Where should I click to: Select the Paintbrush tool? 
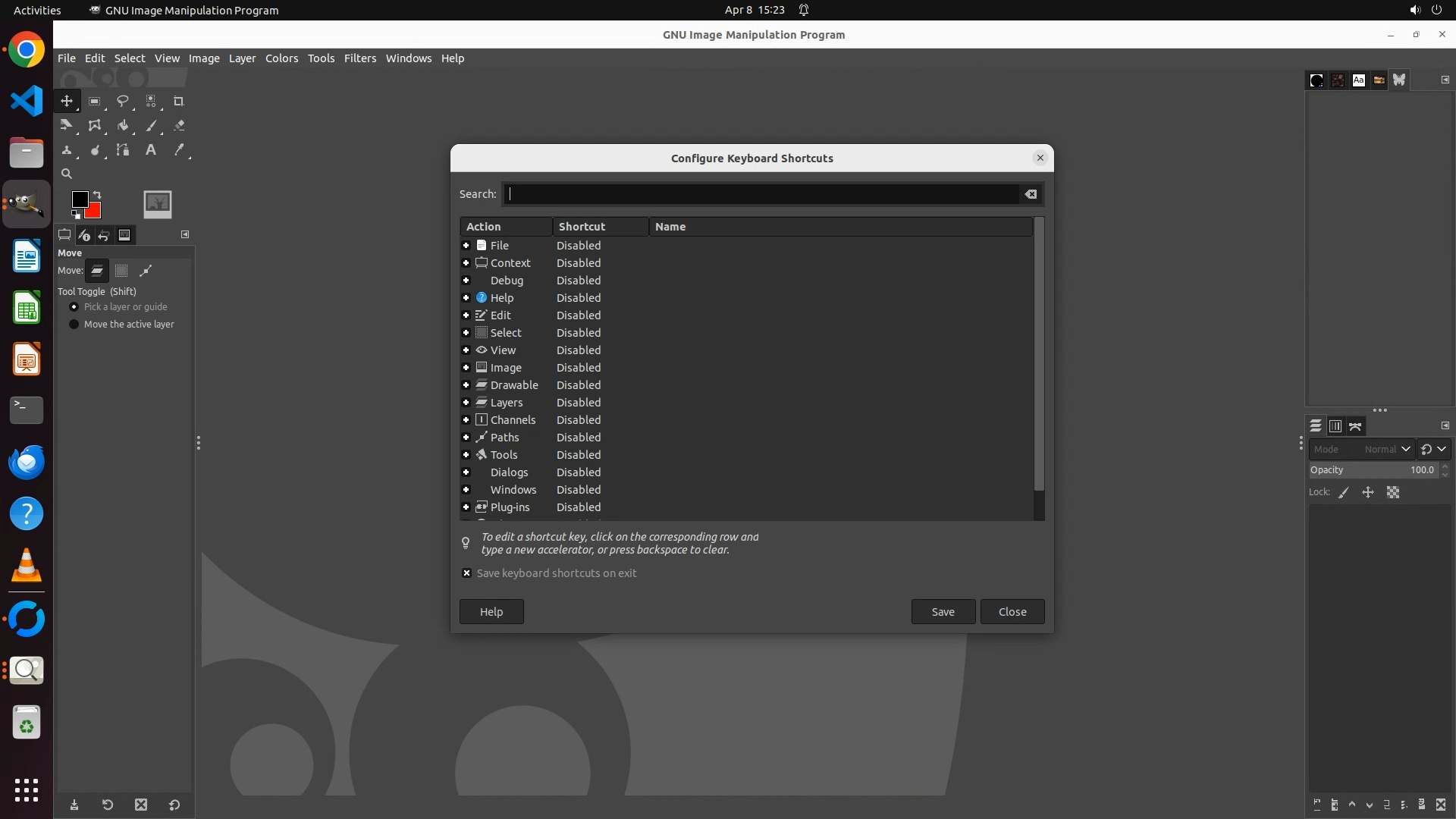(151, 126)
